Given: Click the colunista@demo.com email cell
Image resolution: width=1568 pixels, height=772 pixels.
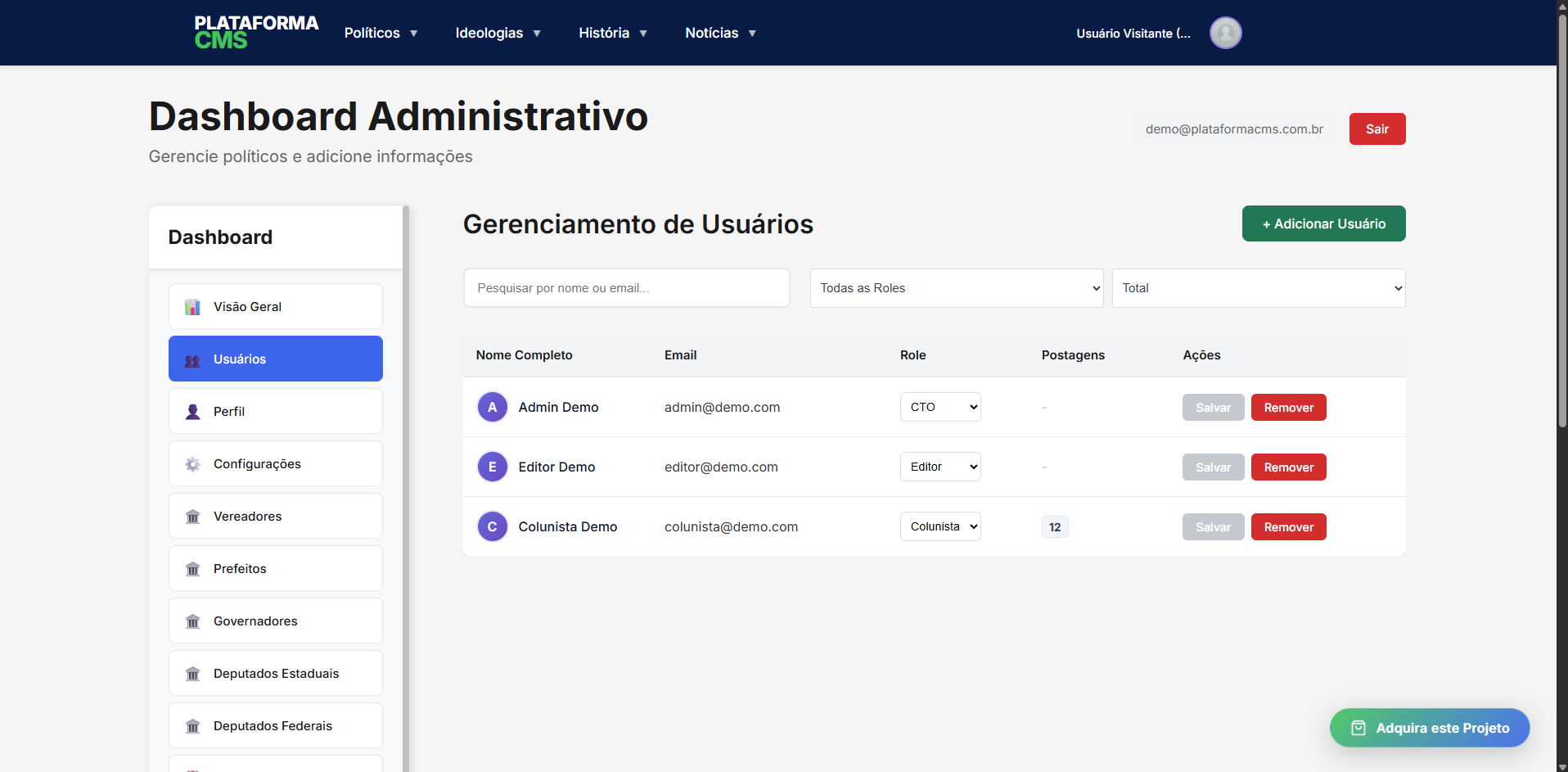Looking at the screenshot, I should (731, 526).
